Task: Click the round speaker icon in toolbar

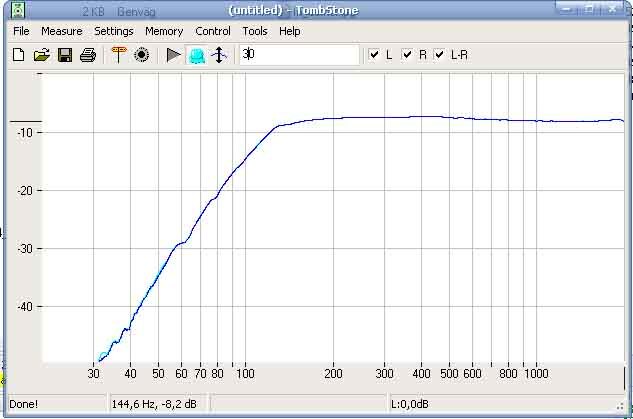Action: tap(142, 55)
